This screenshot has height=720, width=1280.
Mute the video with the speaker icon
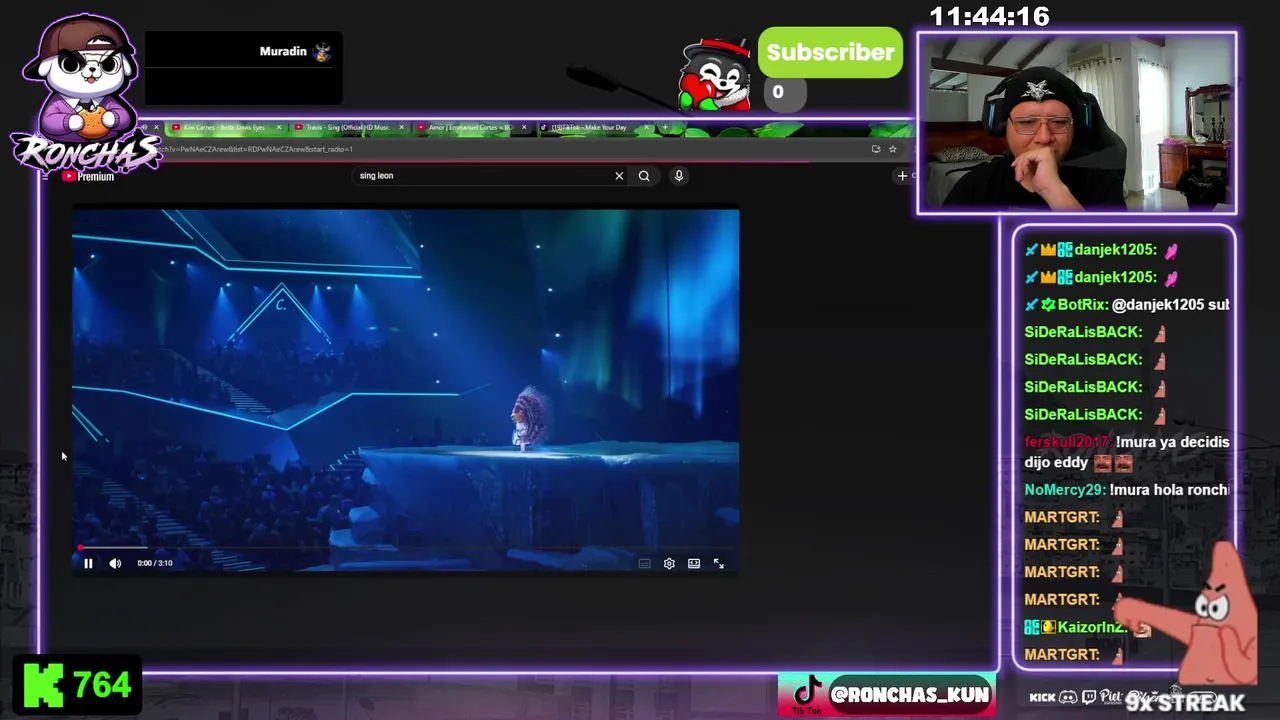115,563
